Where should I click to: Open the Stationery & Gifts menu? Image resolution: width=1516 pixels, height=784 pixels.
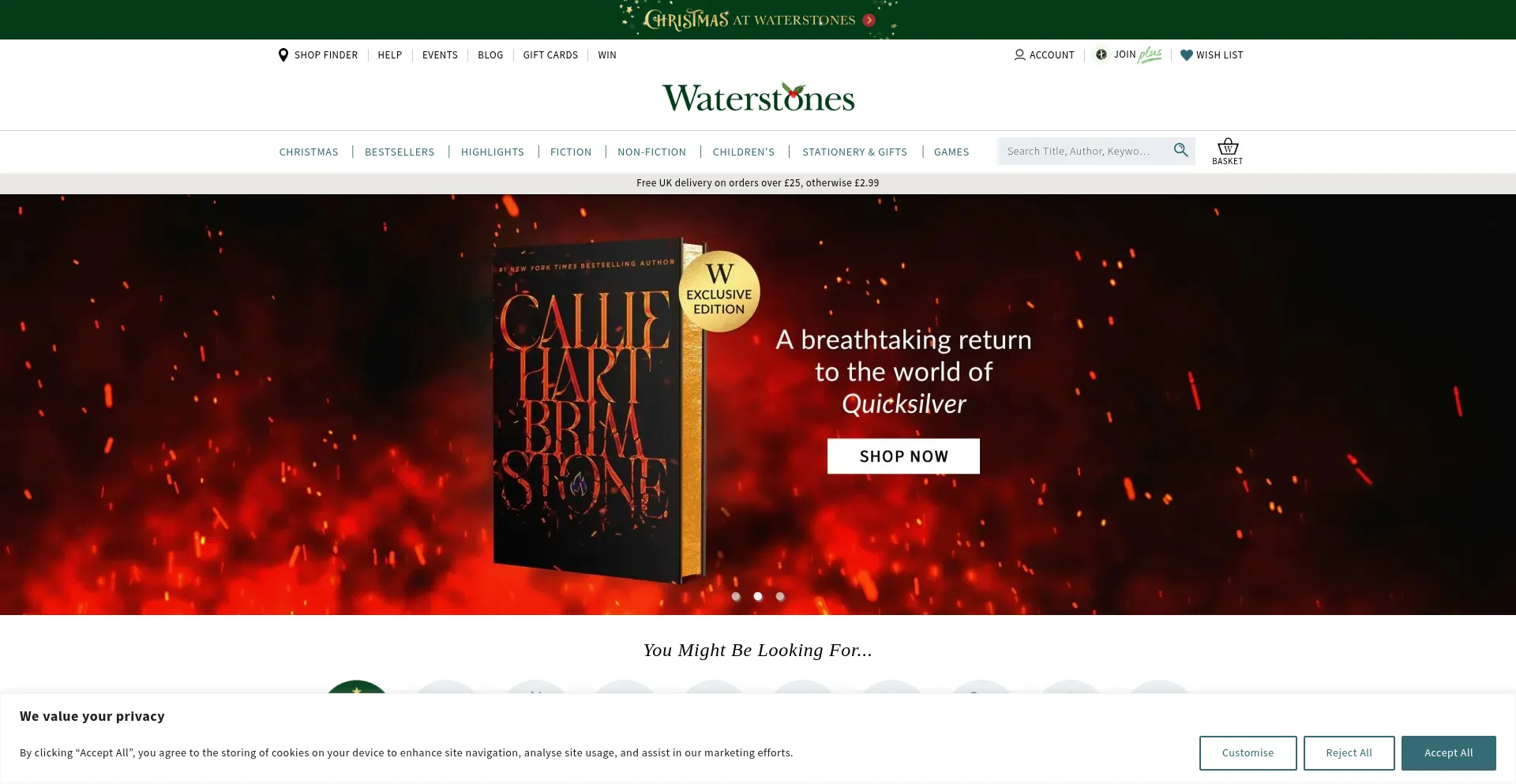click(x=854, y=152)
